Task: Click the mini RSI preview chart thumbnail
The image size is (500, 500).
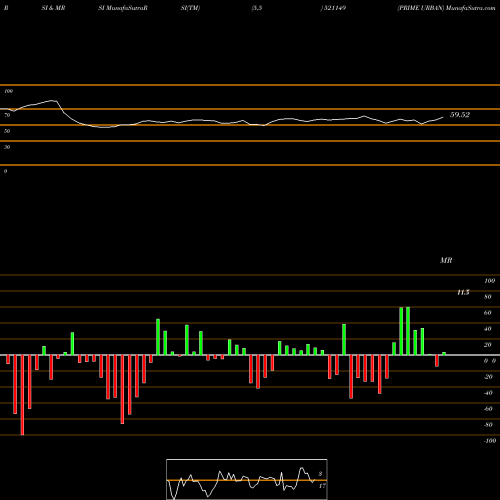Action: point(247,479)
